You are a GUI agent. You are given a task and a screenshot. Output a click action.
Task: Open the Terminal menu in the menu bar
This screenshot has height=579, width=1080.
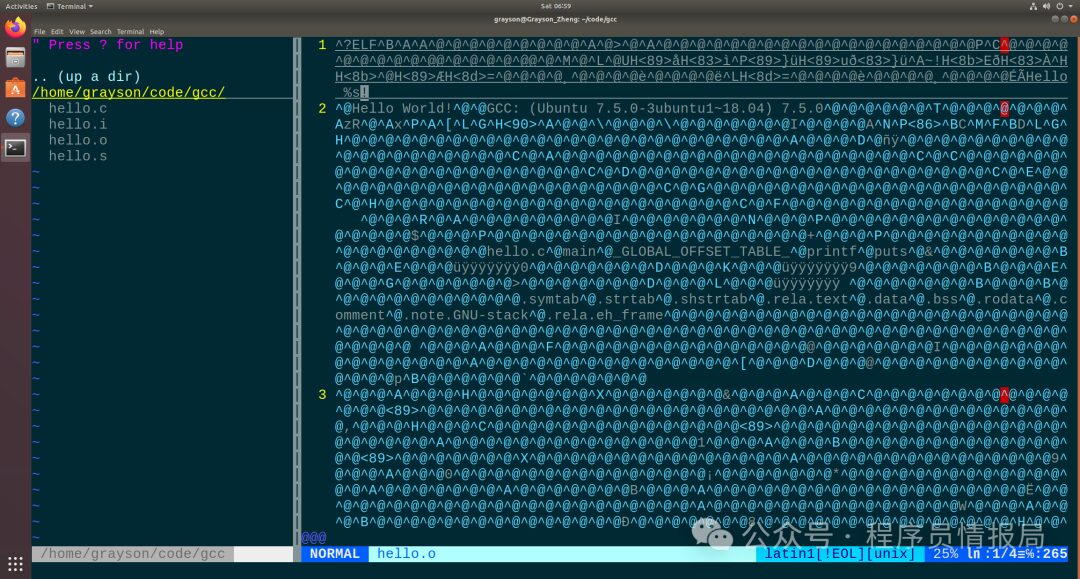[130, 32]
